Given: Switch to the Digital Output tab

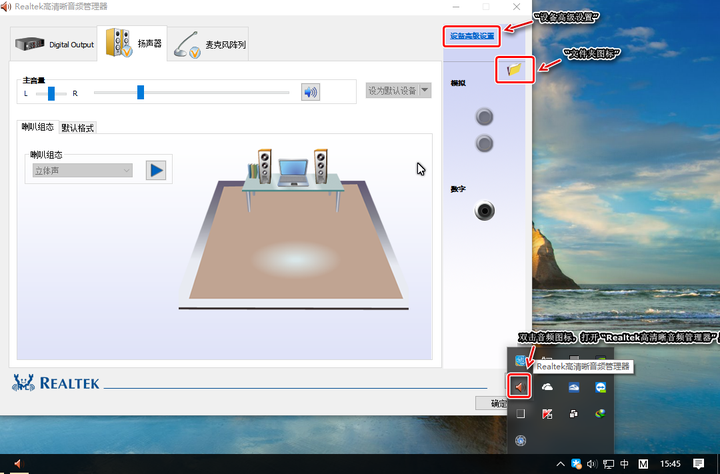Looking at the screenshot, I should (x=54, y=44).
